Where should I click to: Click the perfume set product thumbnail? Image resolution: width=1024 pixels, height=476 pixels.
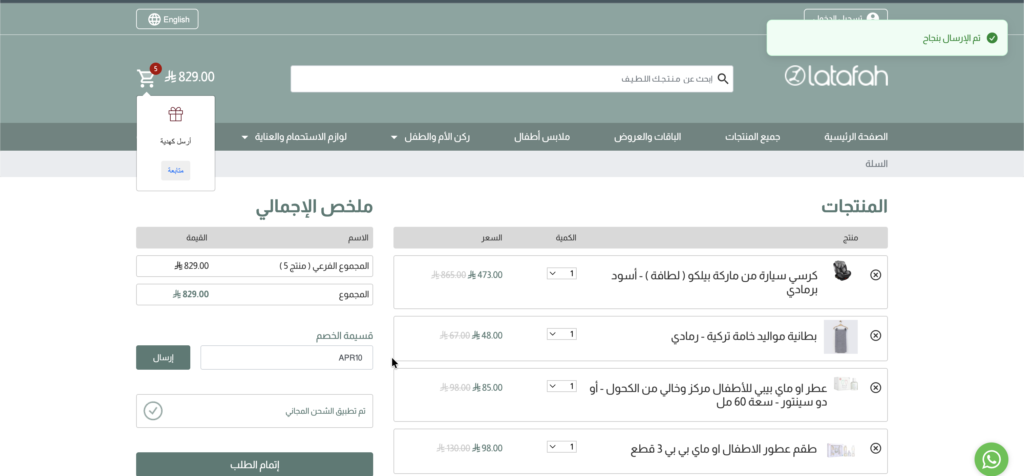click(x=840, y=450)
